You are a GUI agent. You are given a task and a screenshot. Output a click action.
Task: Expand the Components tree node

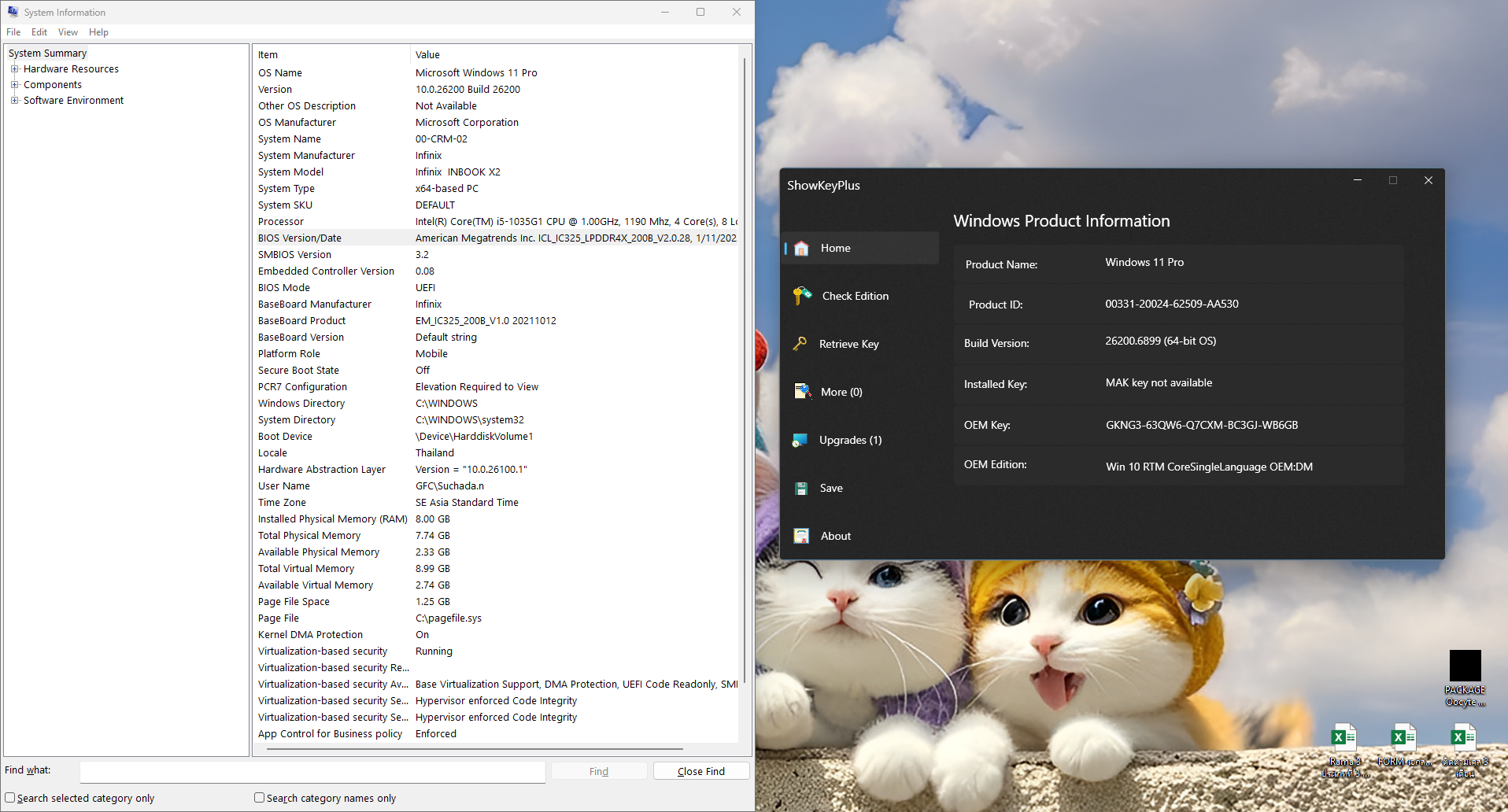14,85
